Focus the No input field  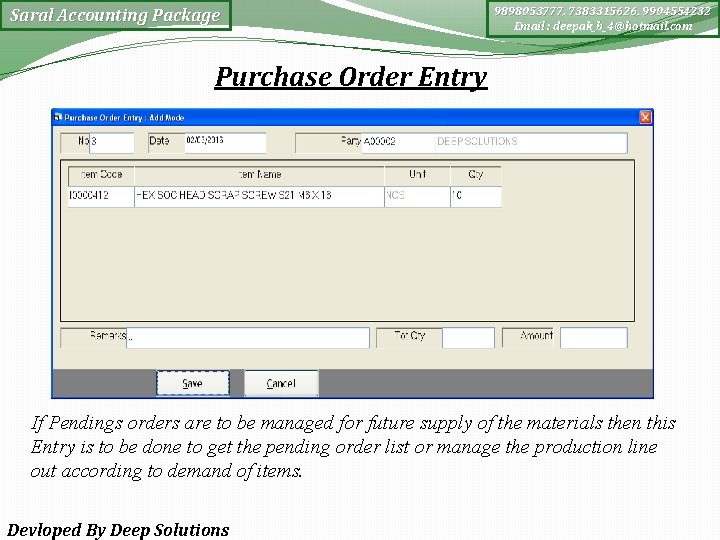coord(112,142)
